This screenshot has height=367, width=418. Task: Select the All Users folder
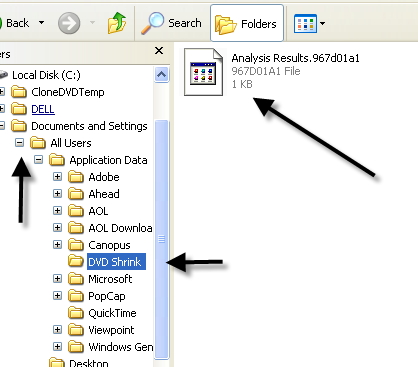point(71,143)
